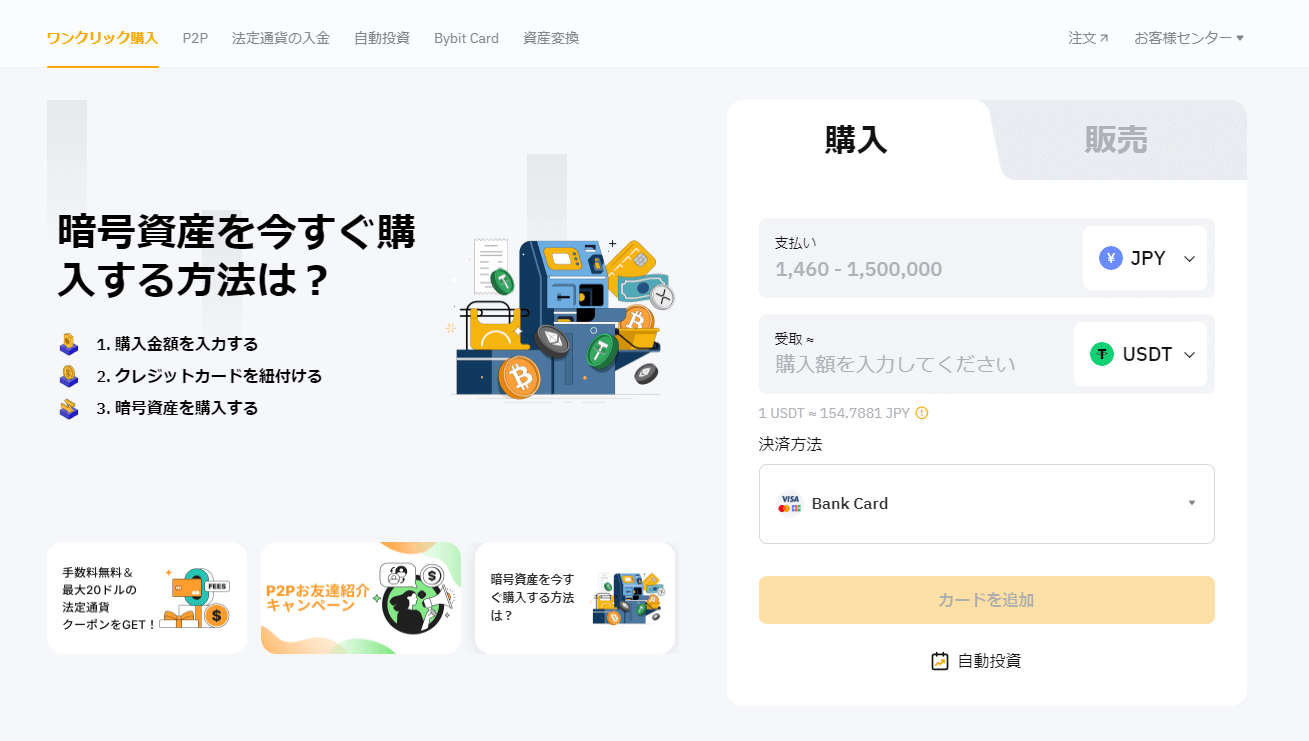This screenshot has height=741, width=1309.
Task: Click the auto-invest calendar icon
Action: [x=940, y=661]
